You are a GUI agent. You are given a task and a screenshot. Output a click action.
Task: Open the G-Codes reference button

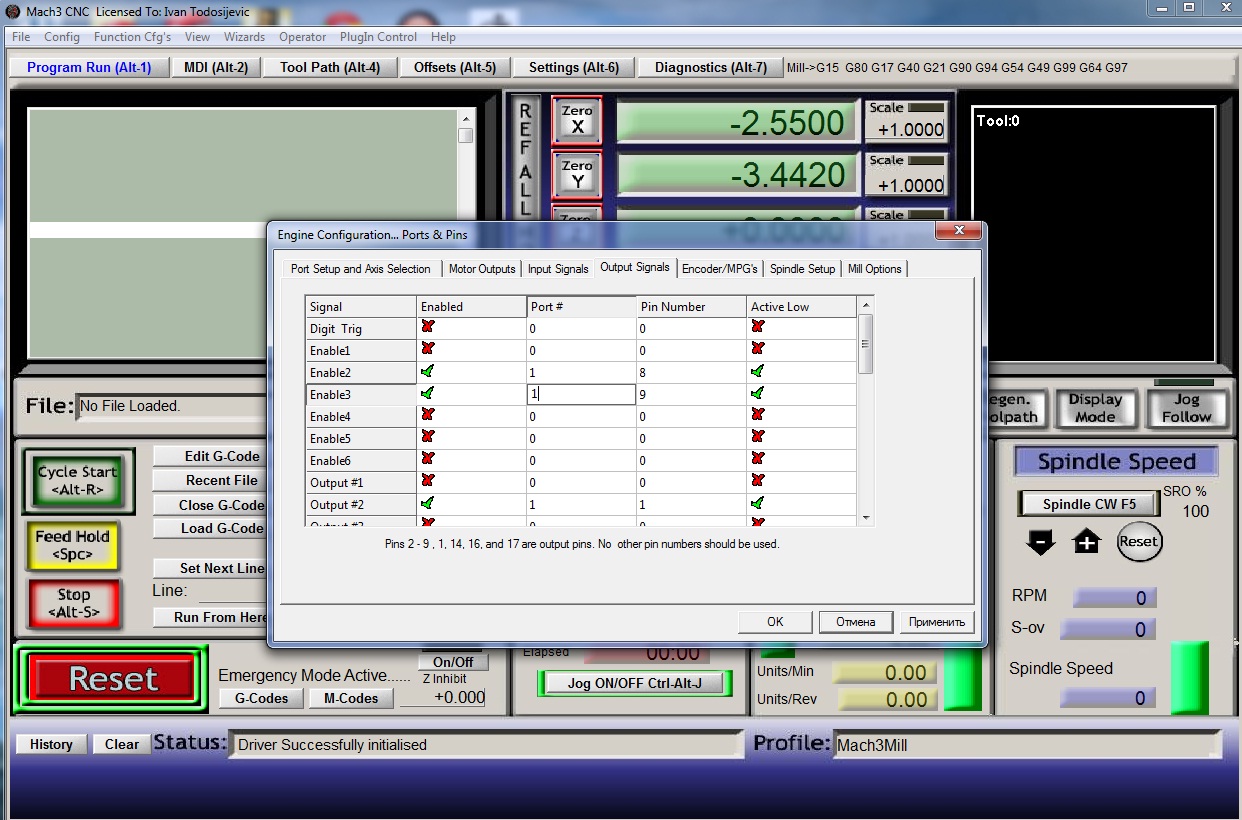261,698
